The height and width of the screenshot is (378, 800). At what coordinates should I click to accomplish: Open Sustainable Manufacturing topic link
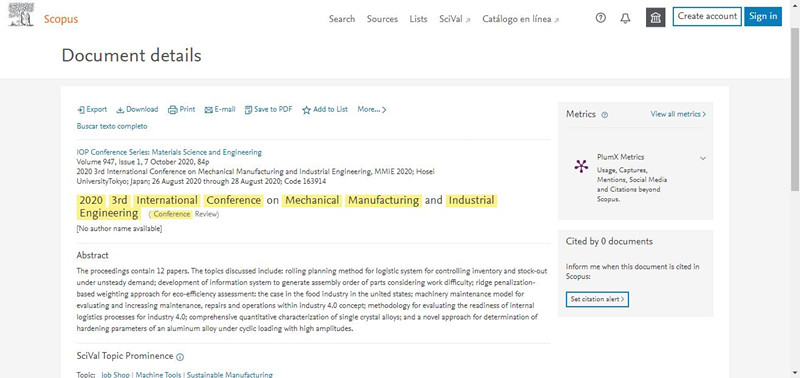click(230, 374)
